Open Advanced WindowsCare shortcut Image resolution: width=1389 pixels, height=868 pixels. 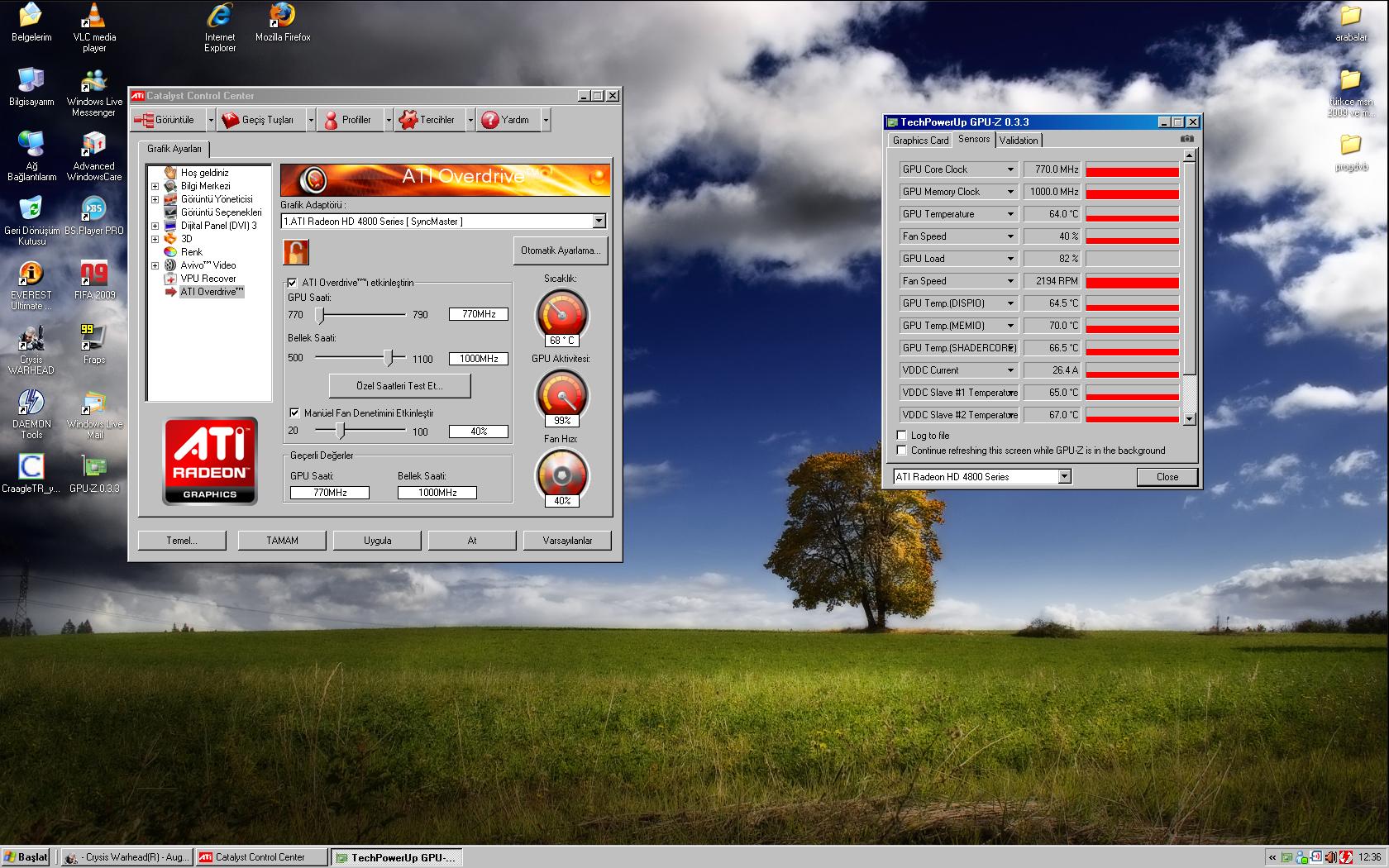tap(94, 156)
